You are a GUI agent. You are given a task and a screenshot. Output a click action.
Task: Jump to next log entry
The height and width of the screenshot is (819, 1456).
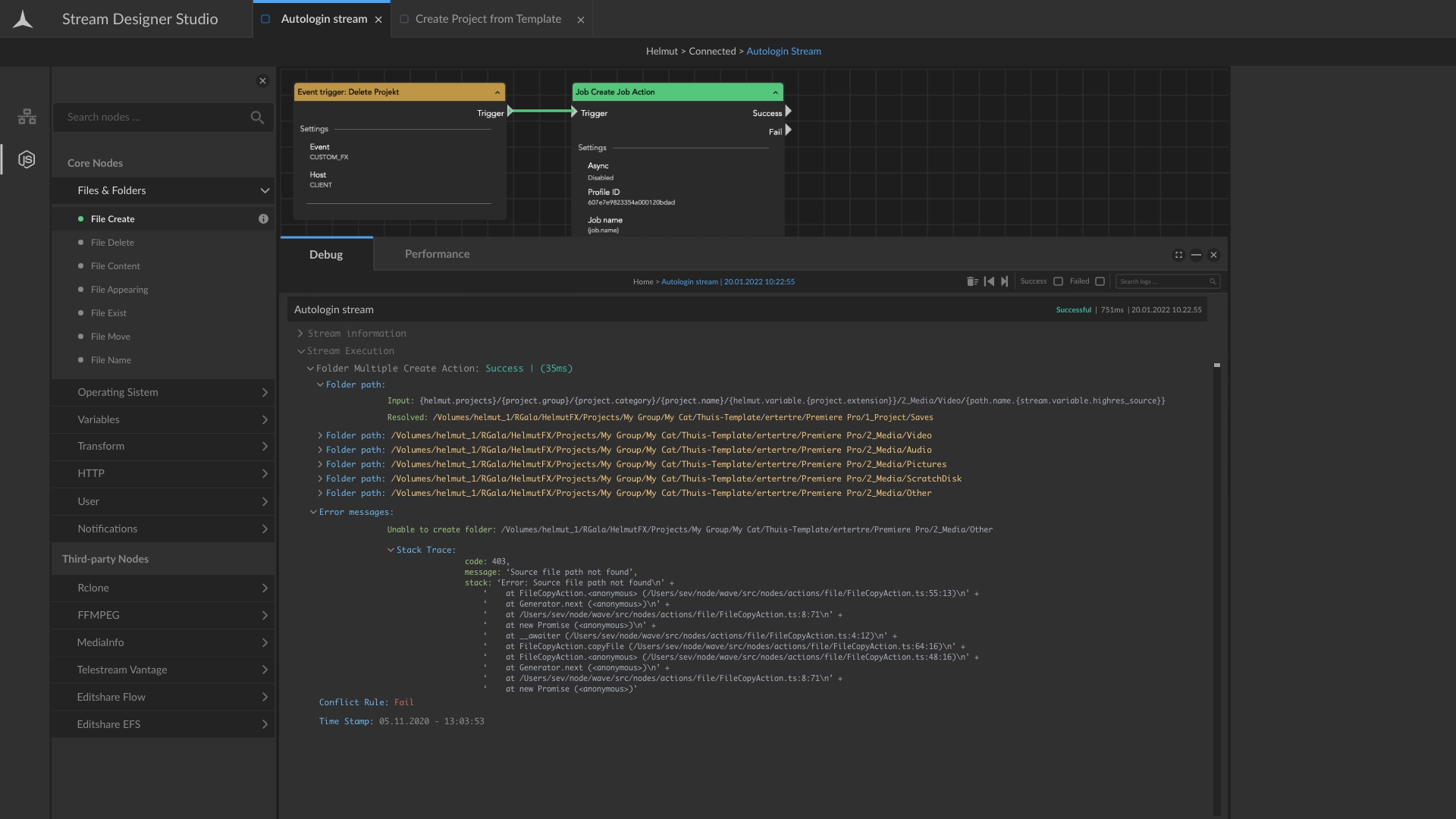pos(1005,281)
